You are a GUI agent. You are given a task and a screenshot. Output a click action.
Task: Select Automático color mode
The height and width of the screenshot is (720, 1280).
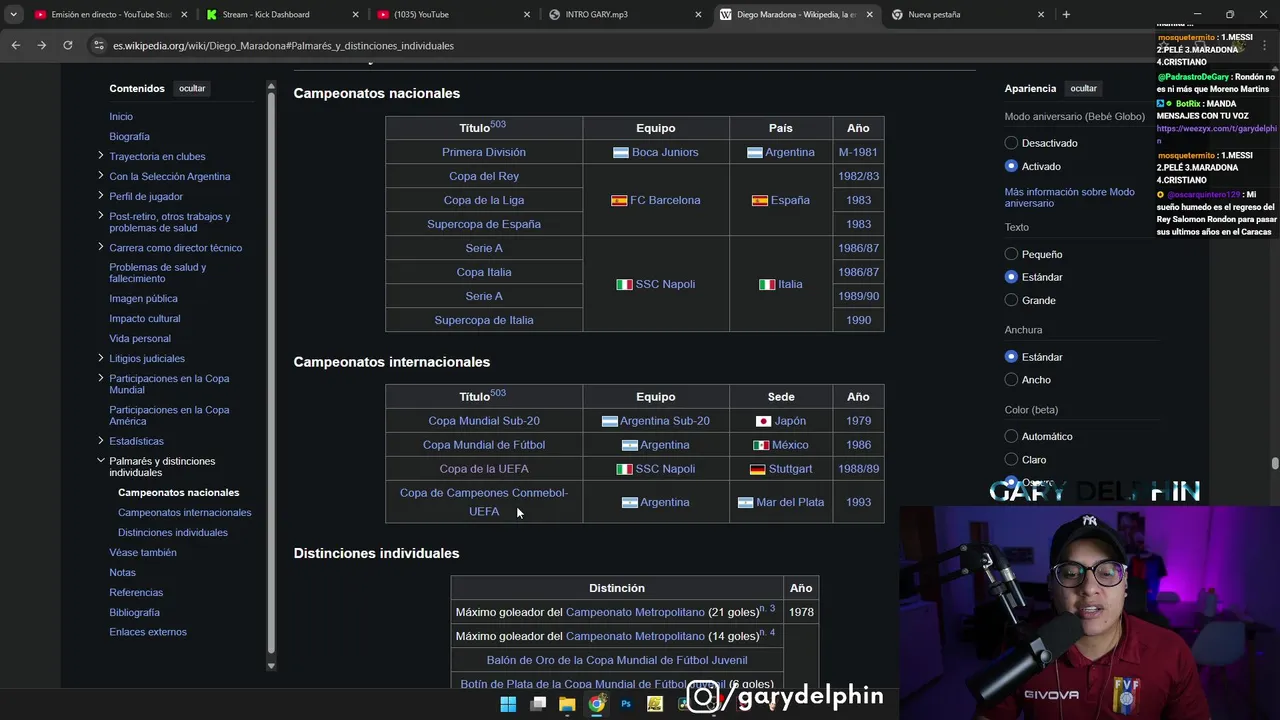pyautogui.click(x=1011, y=436)
